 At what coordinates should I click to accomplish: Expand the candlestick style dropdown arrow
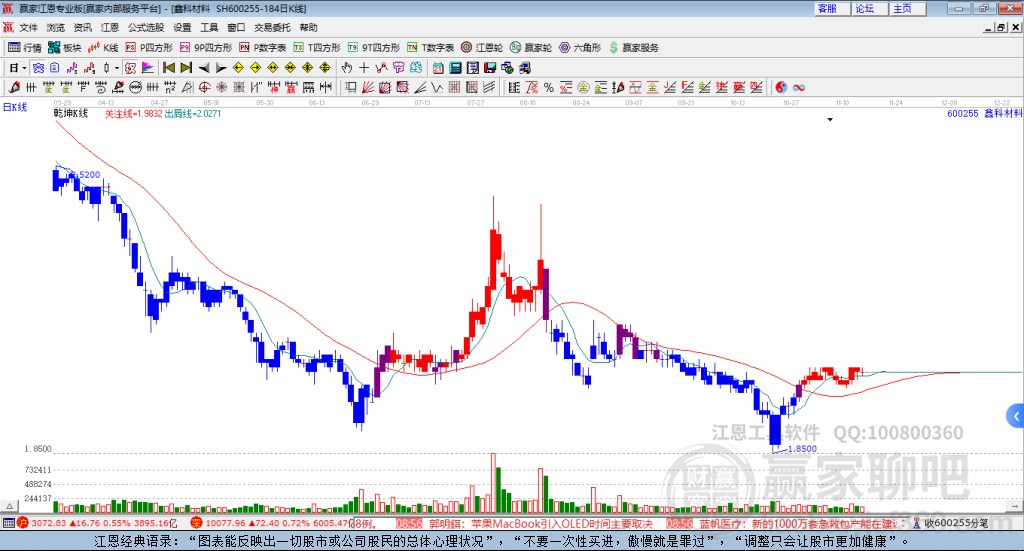pyautogui.click(x=117, y=68)
